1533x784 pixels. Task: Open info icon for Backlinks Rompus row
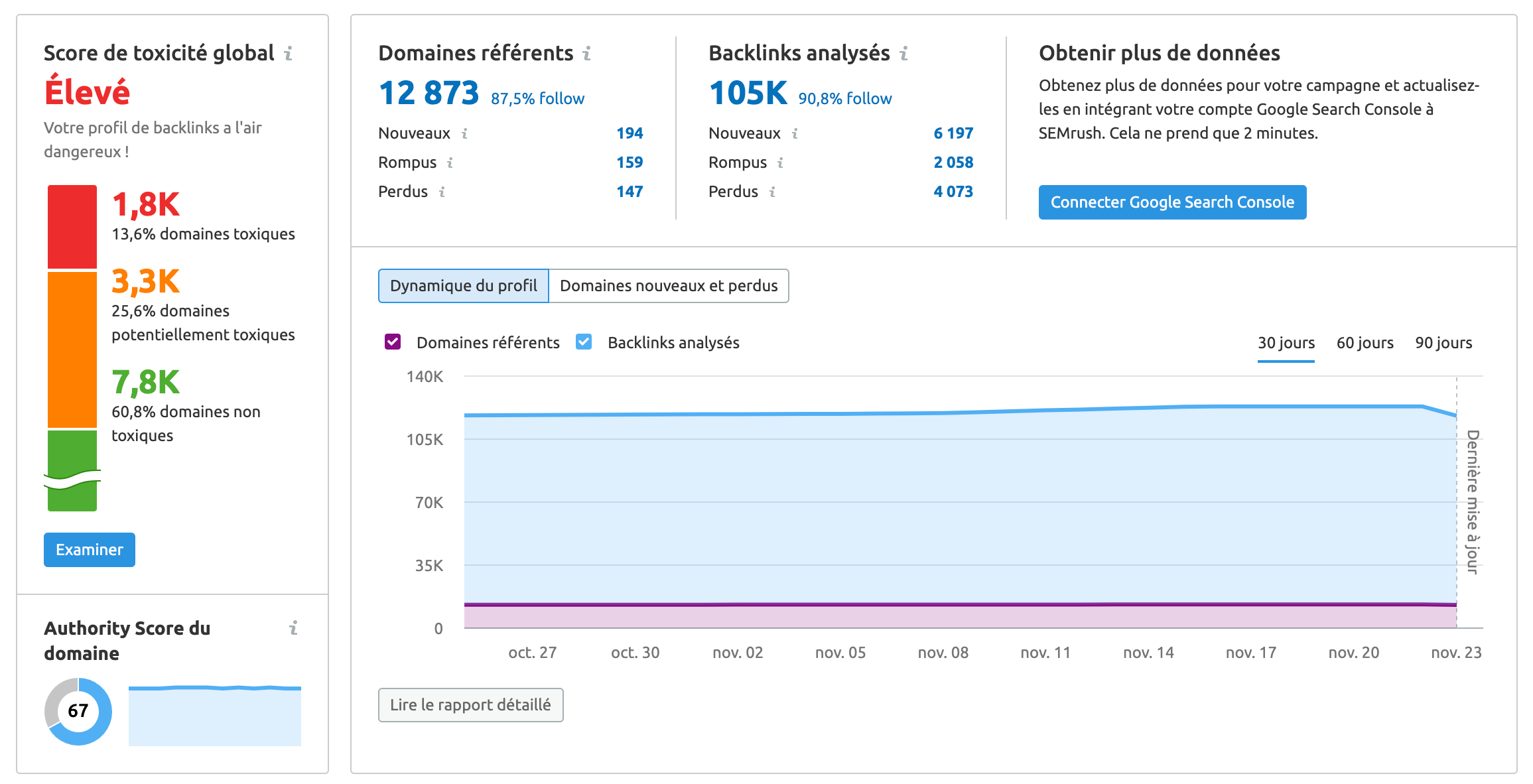780,163
